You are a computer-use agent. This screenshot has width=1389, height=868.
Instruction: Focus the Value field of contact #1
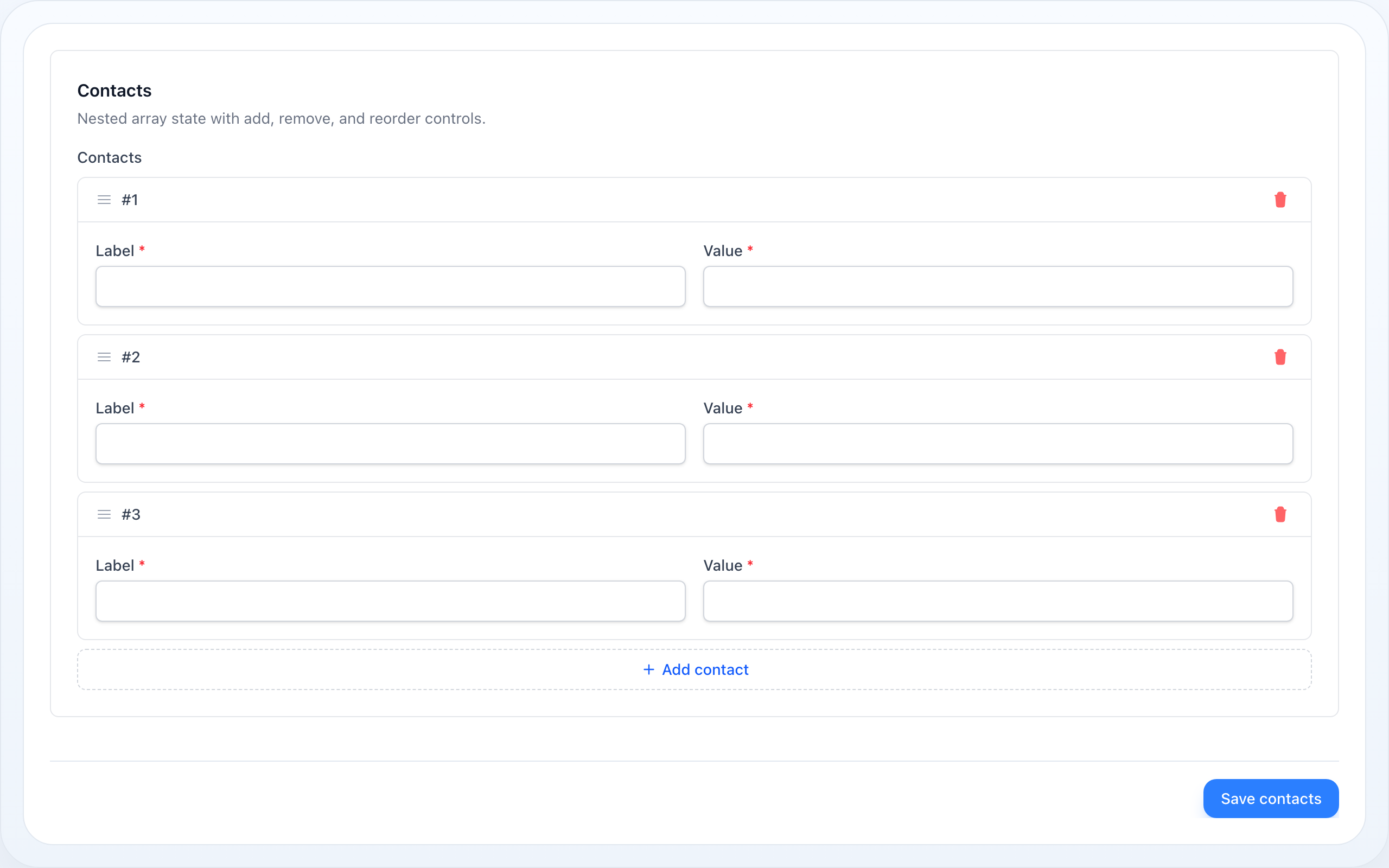[x=998, y=286]
